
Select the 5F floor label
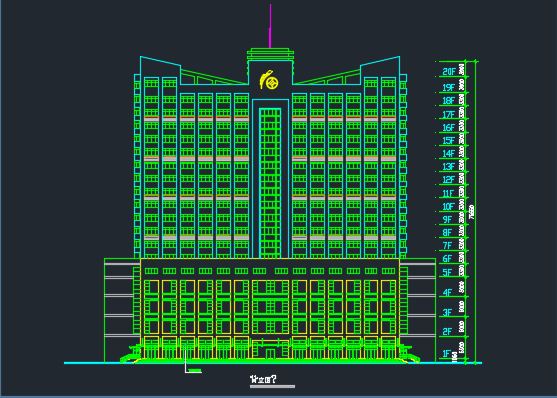coord(447,273)
